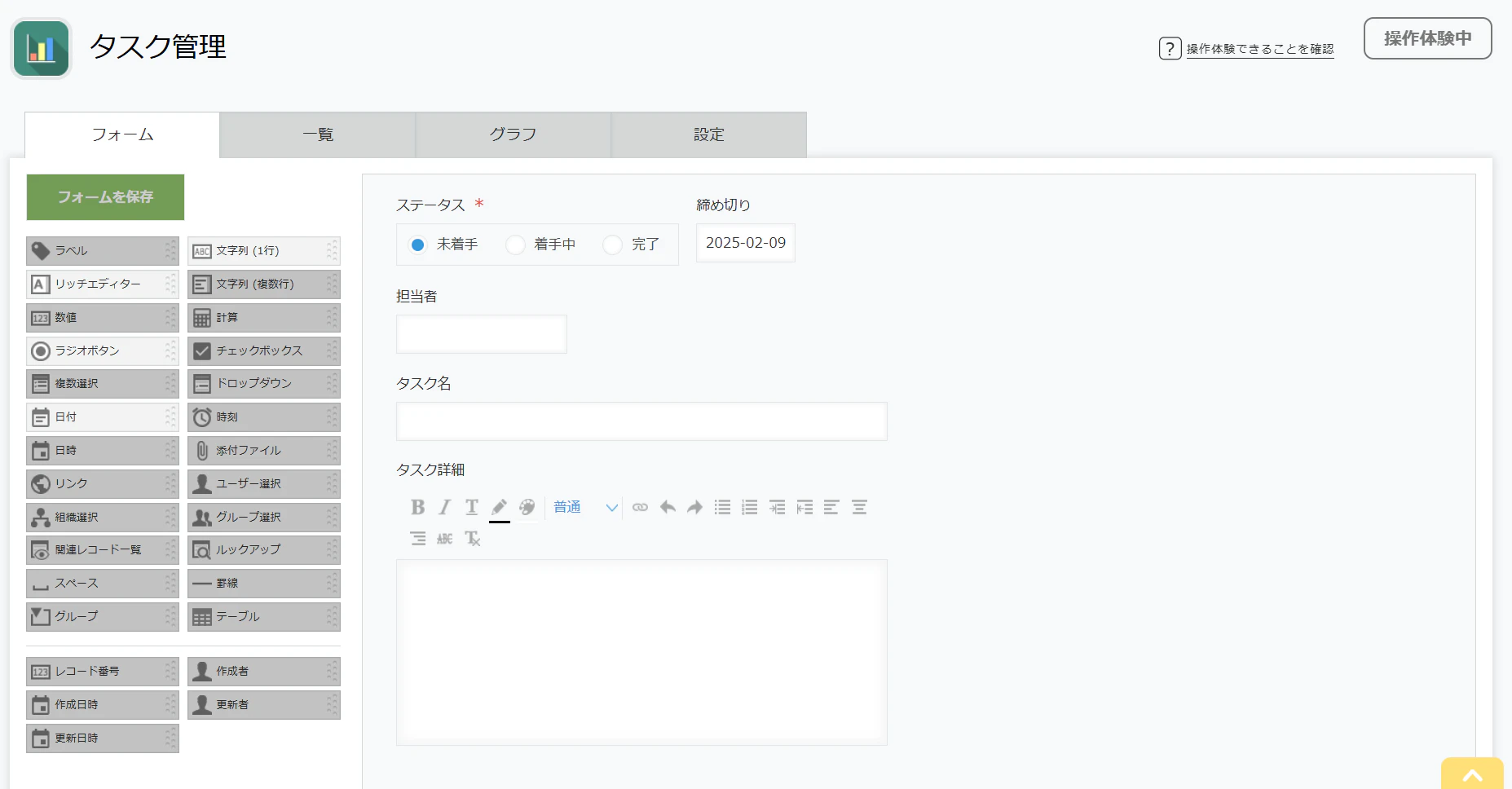Select the 日付 field in the palette

tap(103, 417)
